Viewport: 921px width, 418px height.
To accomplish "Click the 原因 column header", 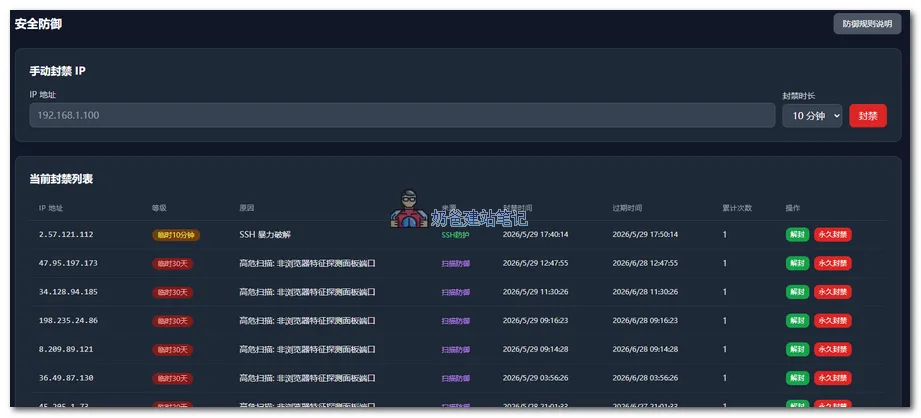I will [x=246, y=208].
